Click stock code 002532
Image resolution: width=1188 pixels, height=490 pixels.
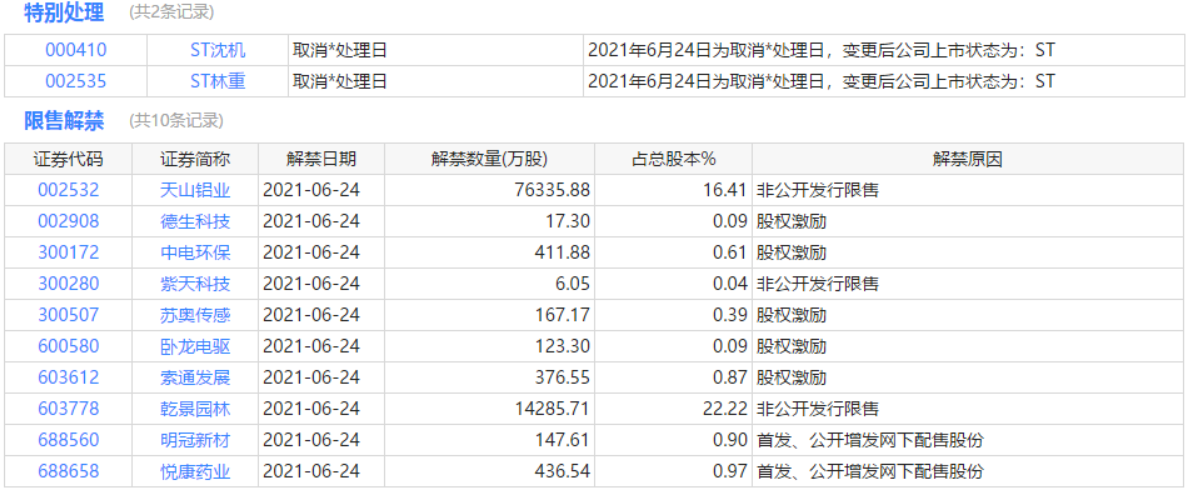click(x=69, y=190)
